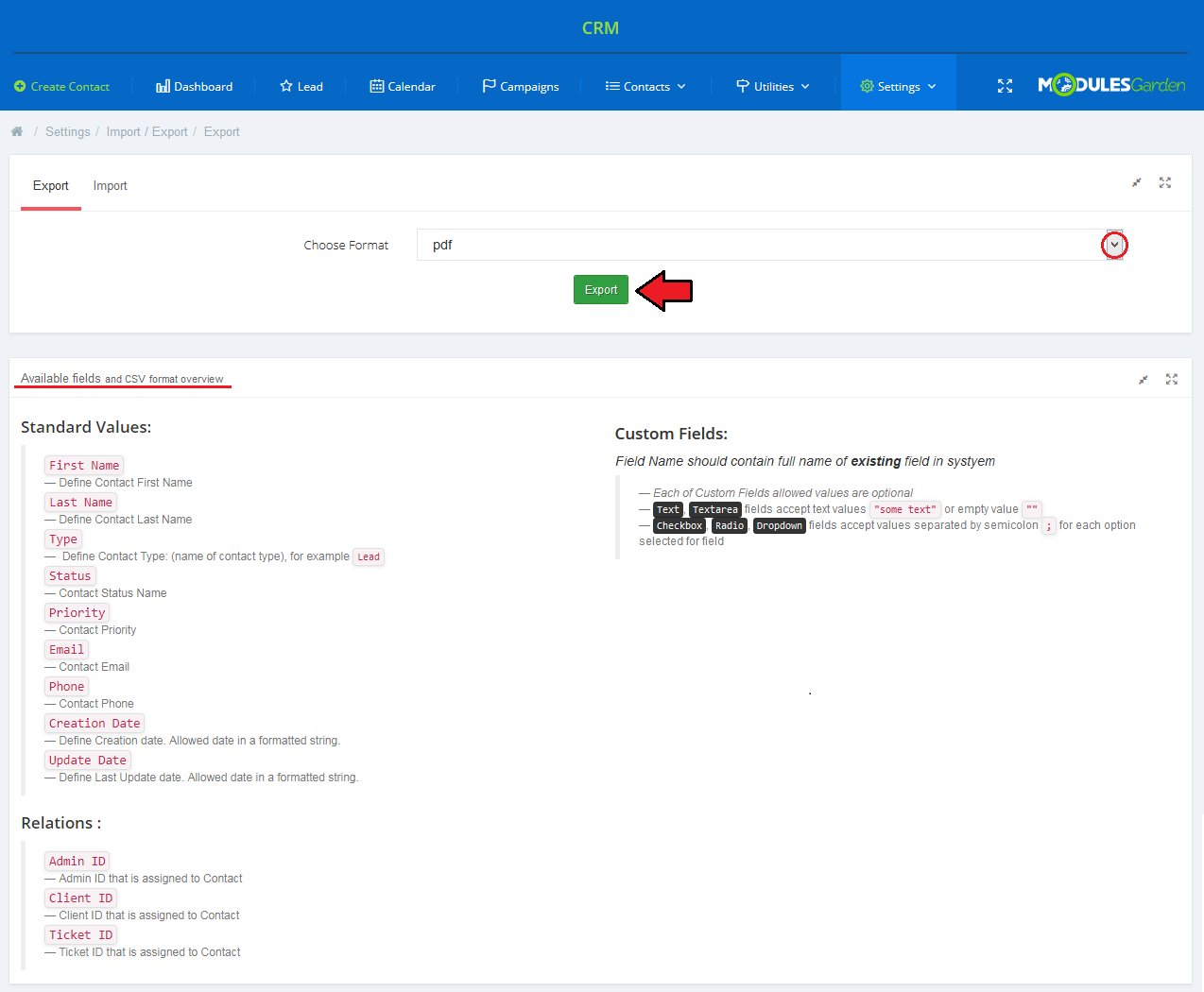Screen dimensions: 1204x992
Task: Click the Campaigns flag icon
Action: coord(489,86)
